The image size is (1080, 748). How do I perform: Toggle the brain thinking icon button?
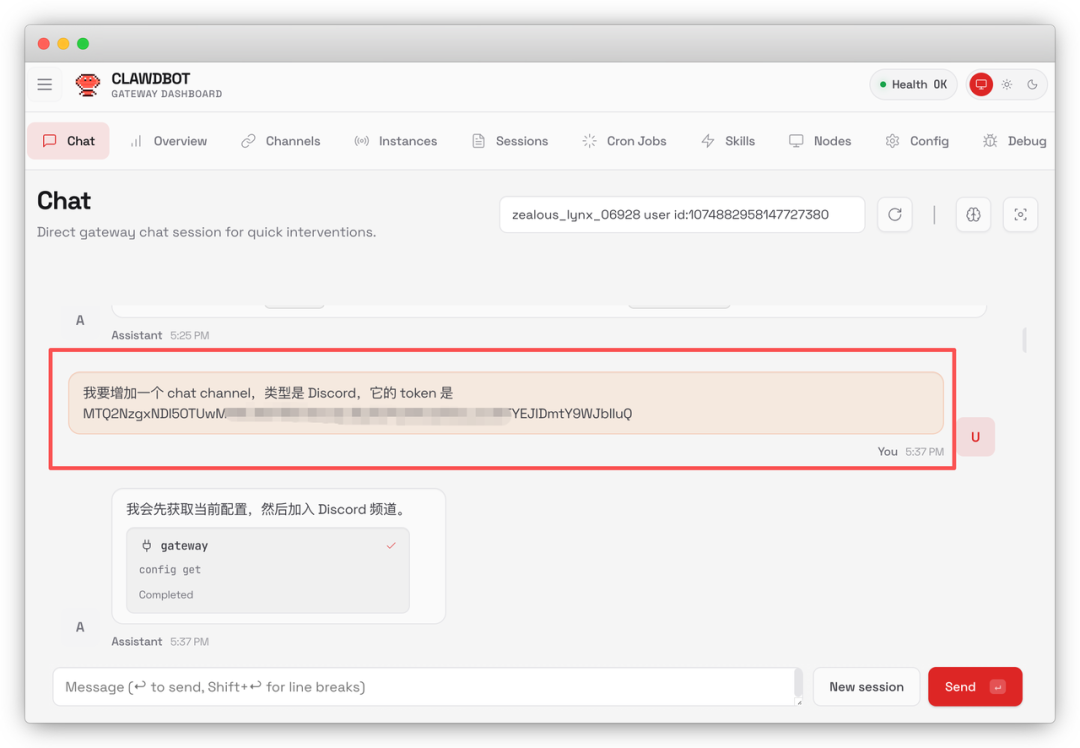point(973,214)
